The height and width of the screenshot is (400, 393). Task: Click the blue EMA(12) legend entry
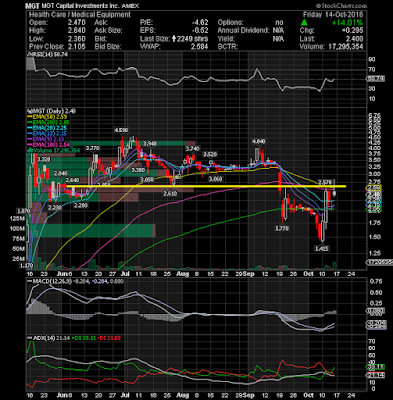[x=48, y=133]
